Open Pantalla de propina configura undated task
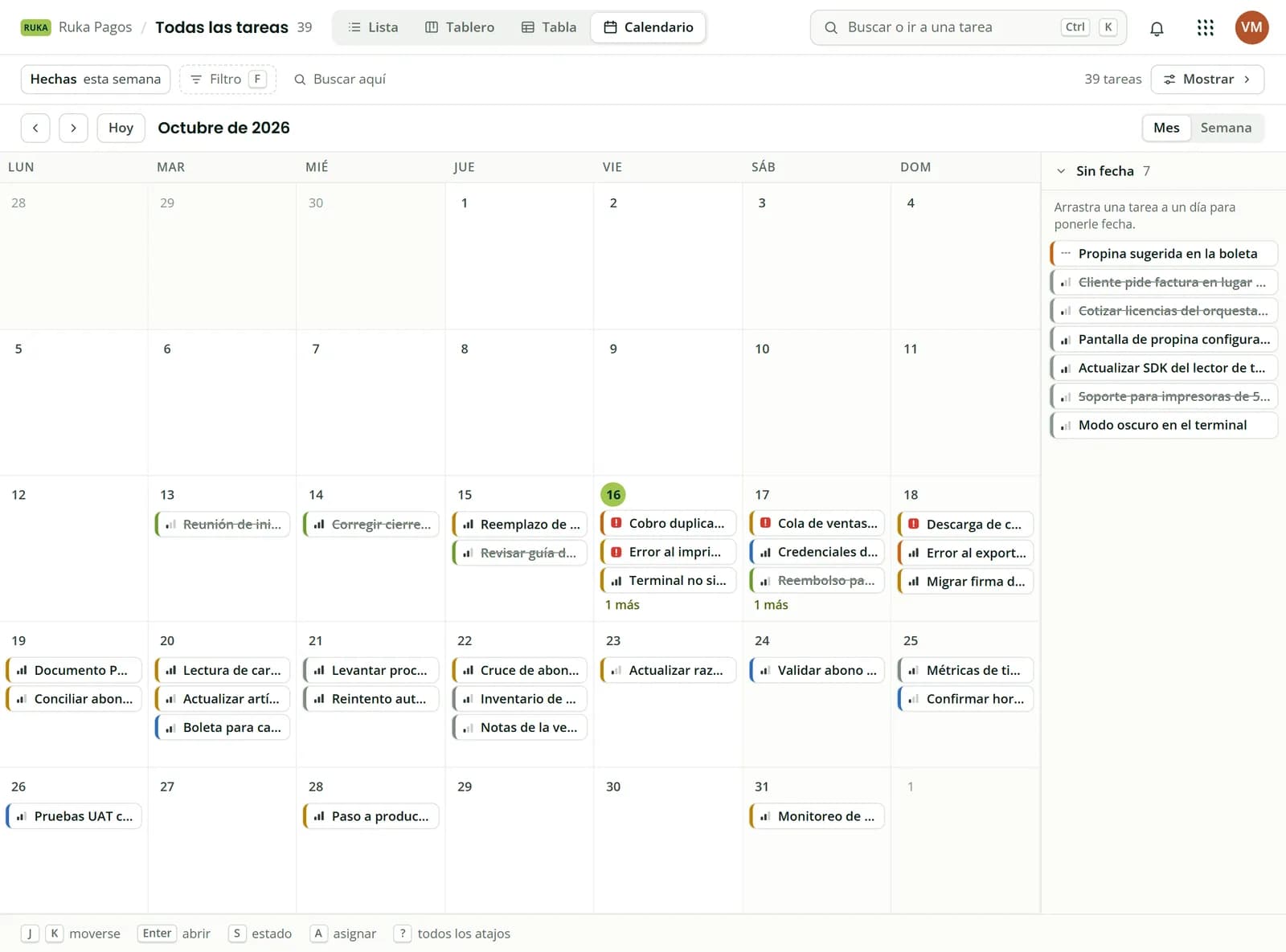1286x952 pixels. coord(1164,340)
